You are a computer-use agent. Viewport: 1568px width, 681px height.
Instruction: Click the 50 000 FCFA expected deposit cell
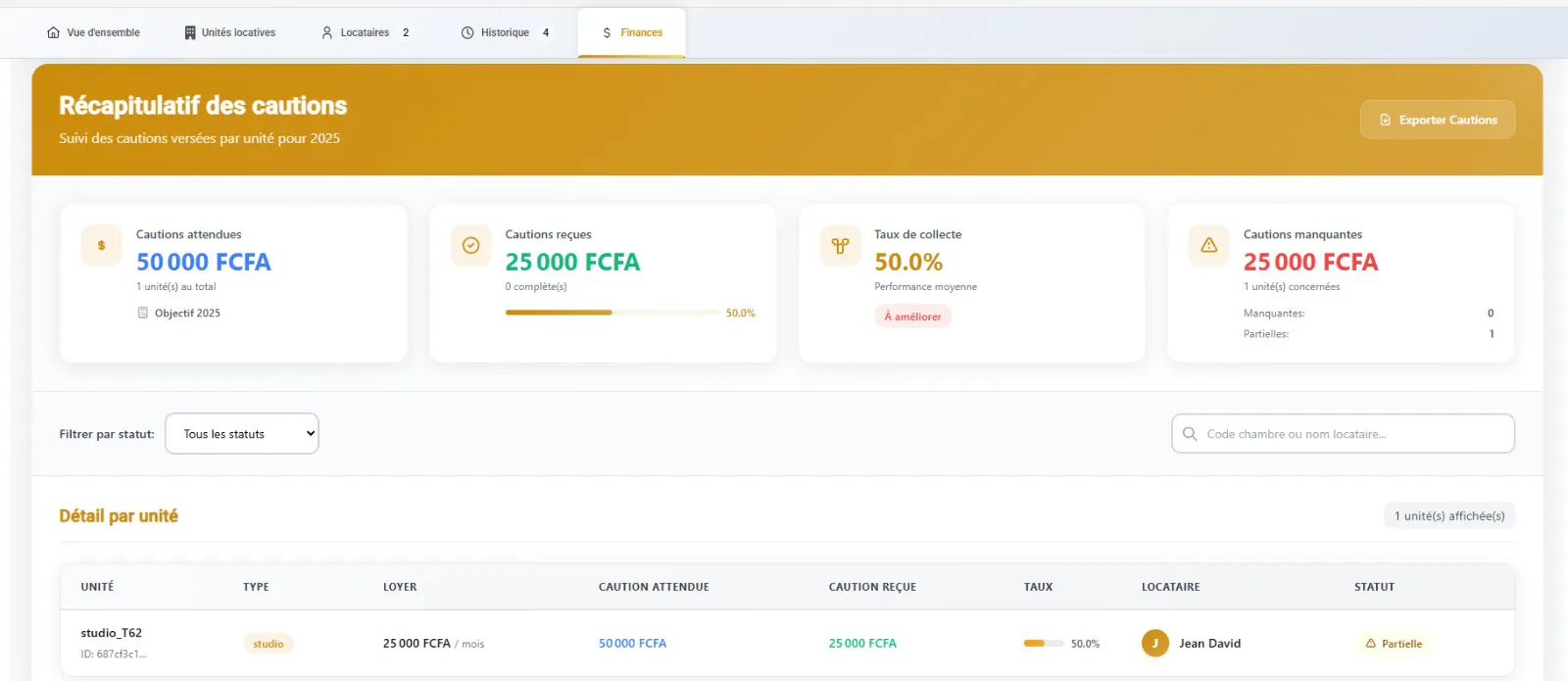[632, 644]
